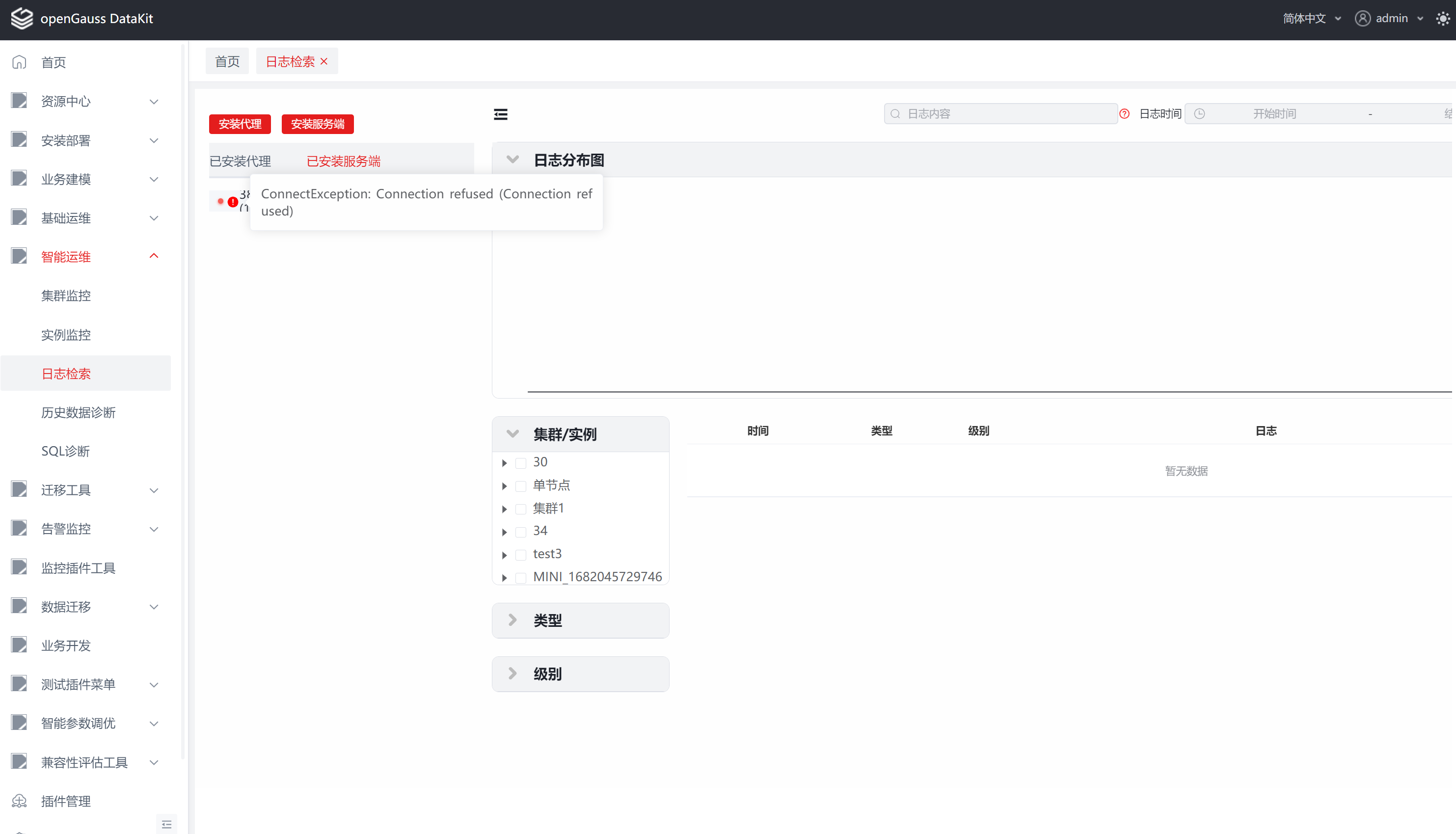Click the home icon (首页) in the sidebar

tap(20, 62)
